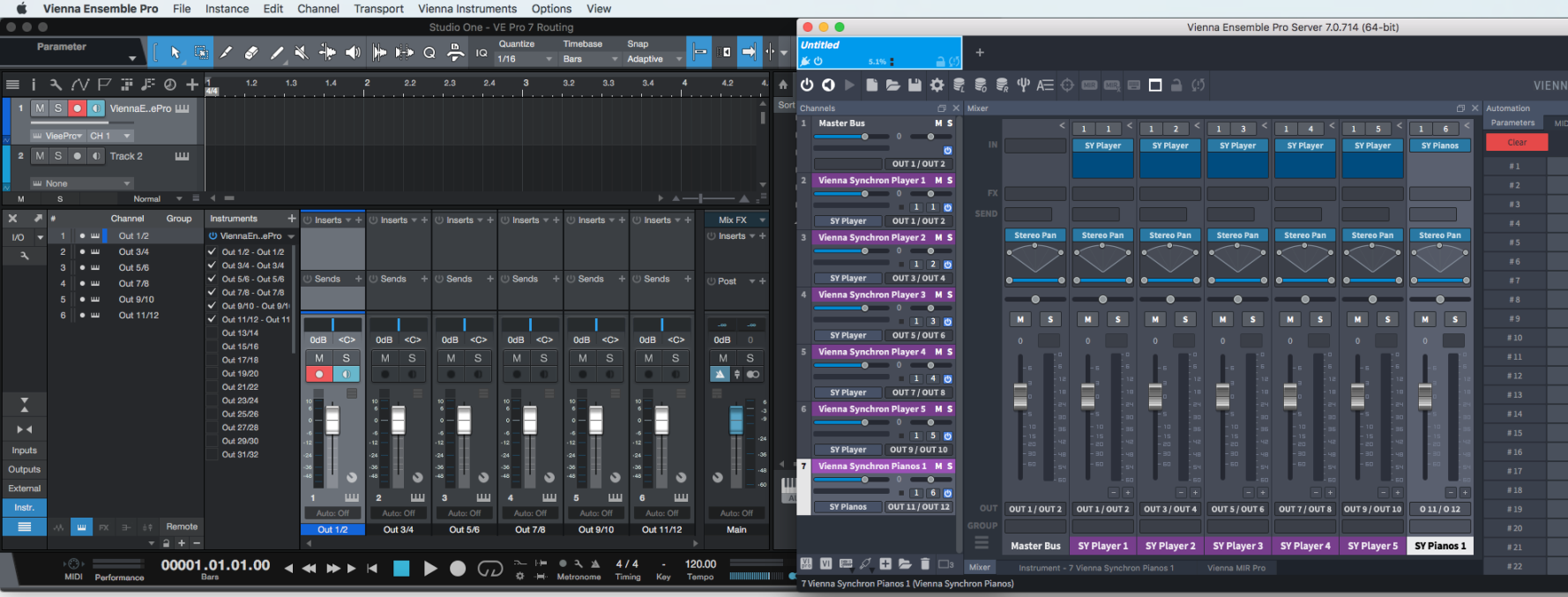This screenshot has height=597, width=1568.
Task: Open the track Inspector 'i' icon
Action: coord(34,85)
